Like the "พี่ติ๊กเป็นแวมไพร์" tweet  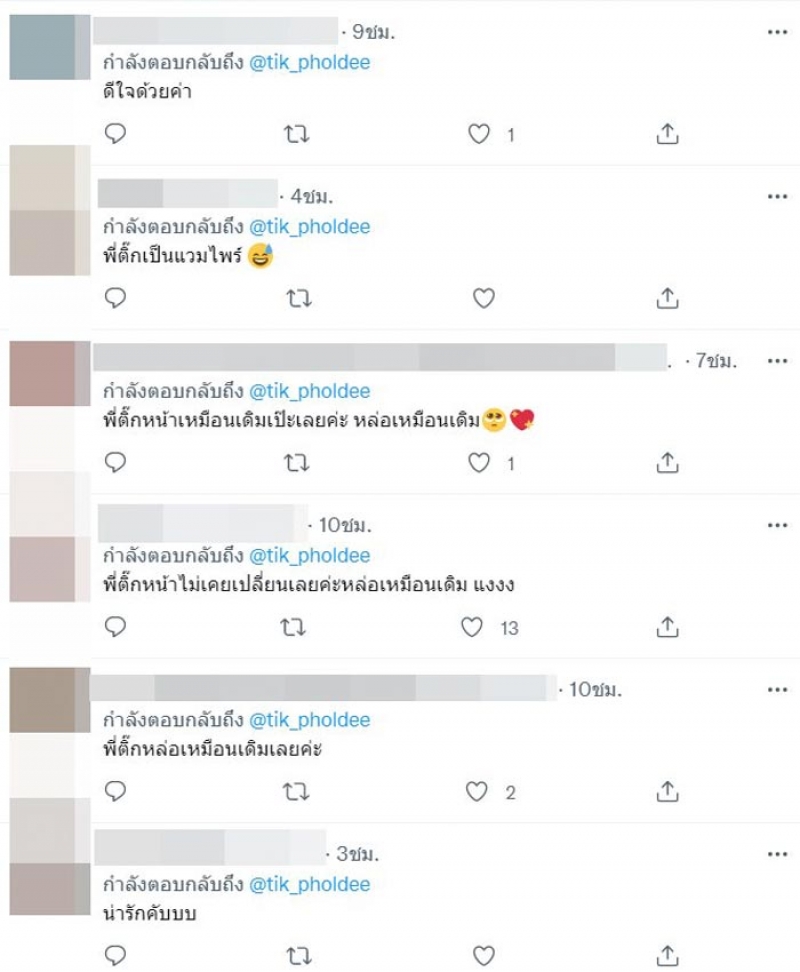483,298
